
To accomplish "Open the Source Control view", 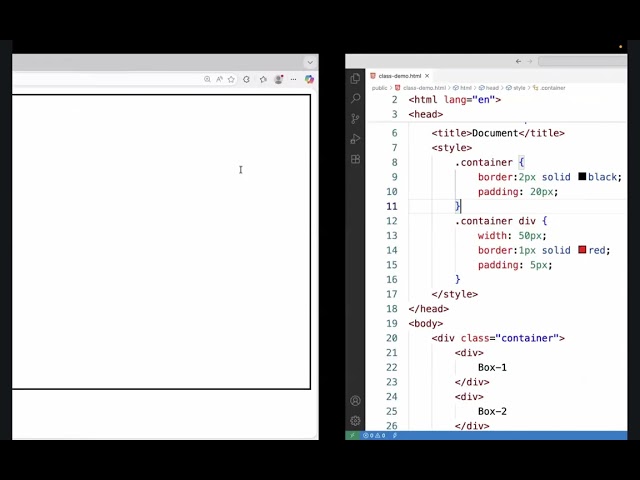I will [x=355, y=118].
